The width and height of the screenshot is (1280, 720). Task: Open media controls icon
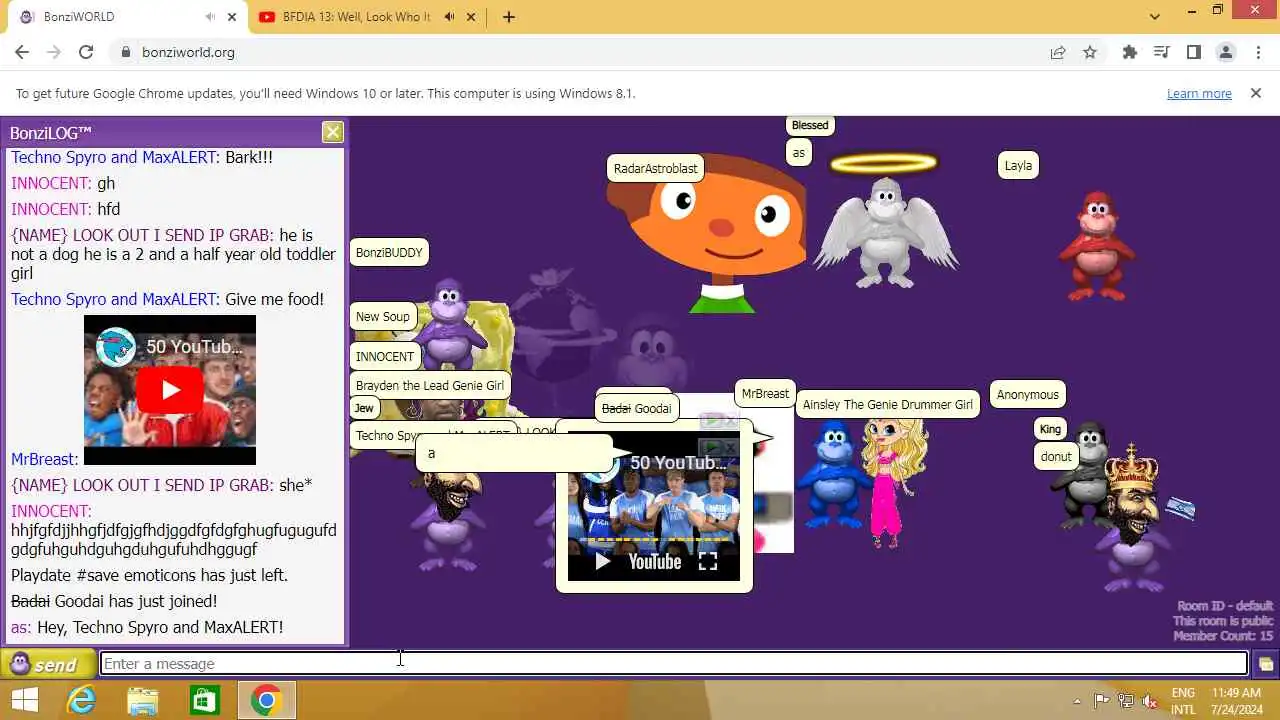pyautogui.click(x=1162, y=52)
